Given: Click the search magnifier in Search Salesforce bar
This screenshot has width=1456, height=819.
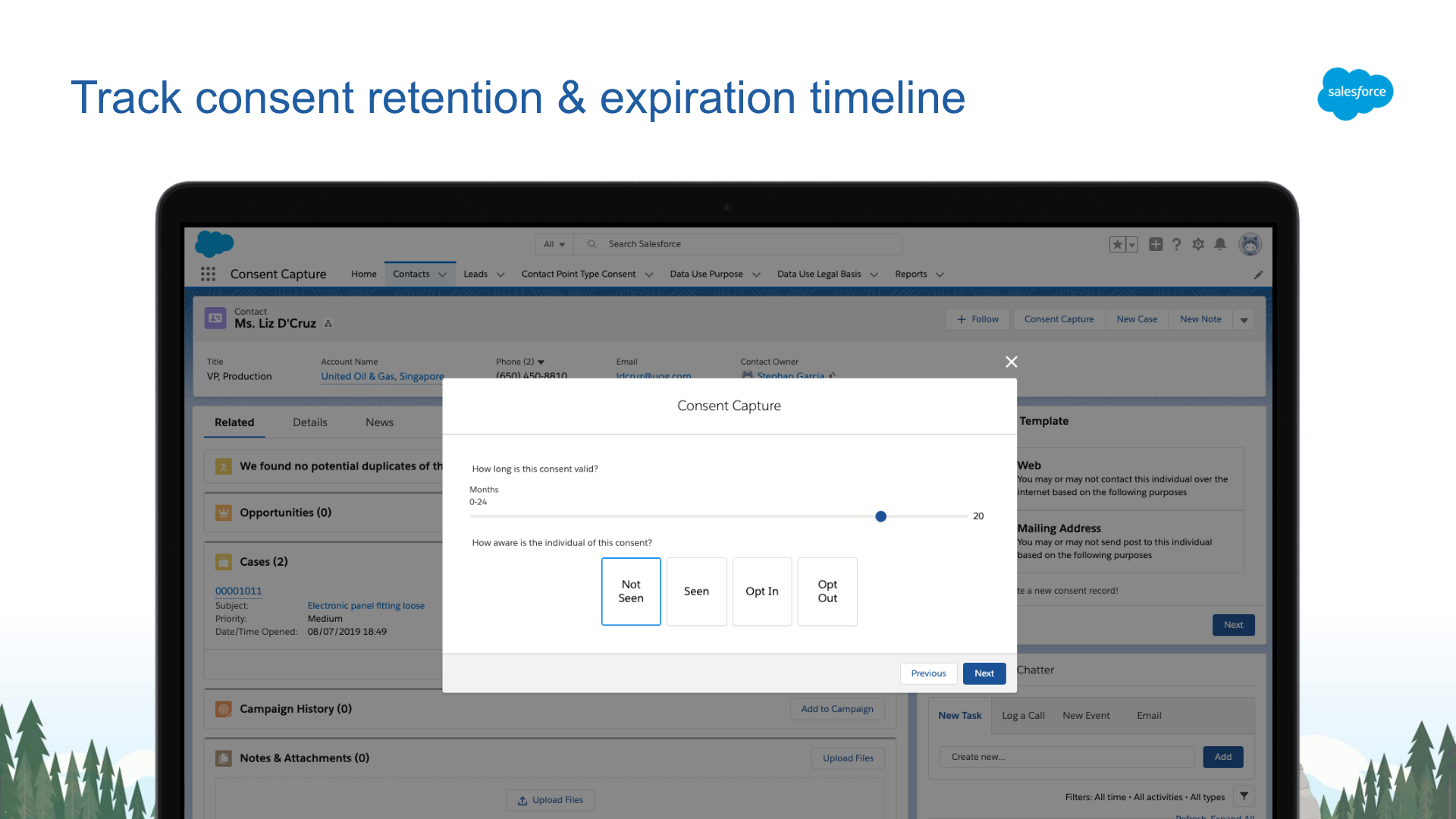Looking at the screenshot, I should point(591,243).
